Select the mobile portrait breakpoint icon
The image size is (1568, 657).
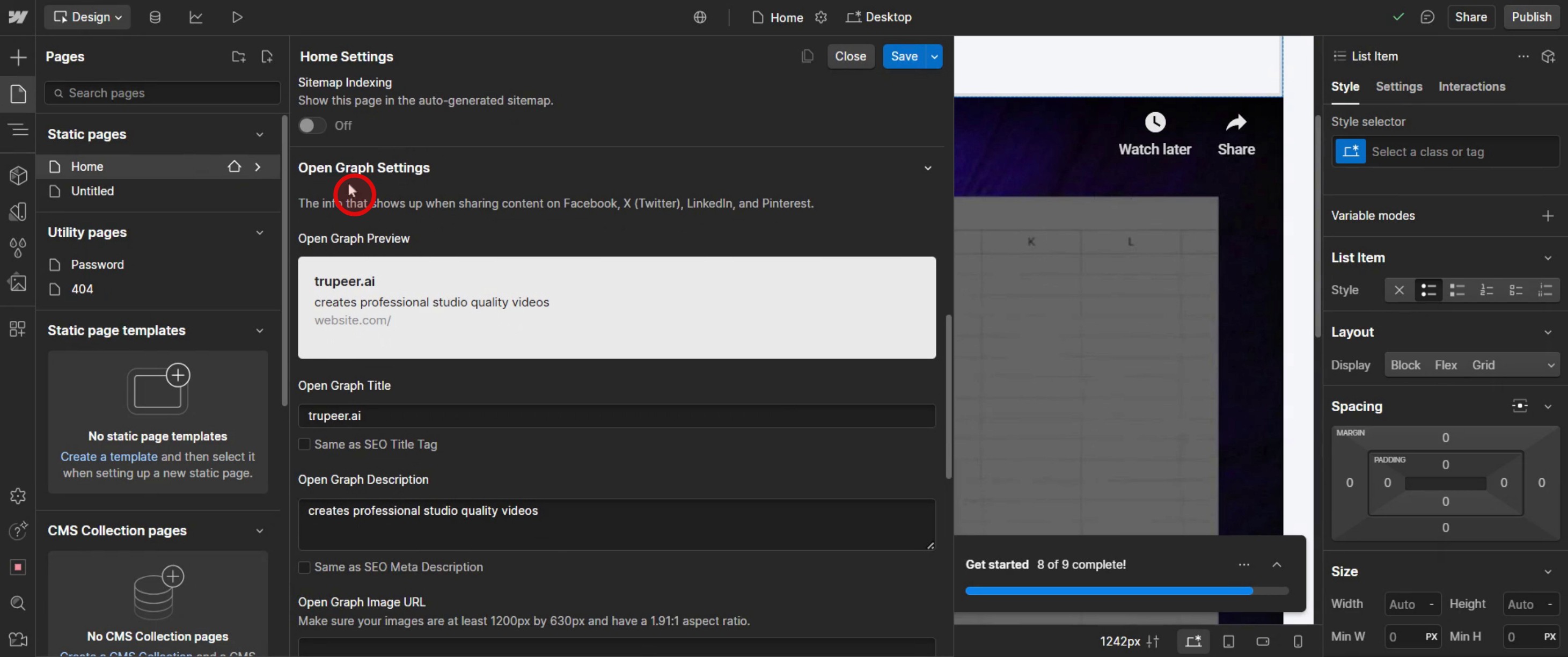pos(1297,641)
